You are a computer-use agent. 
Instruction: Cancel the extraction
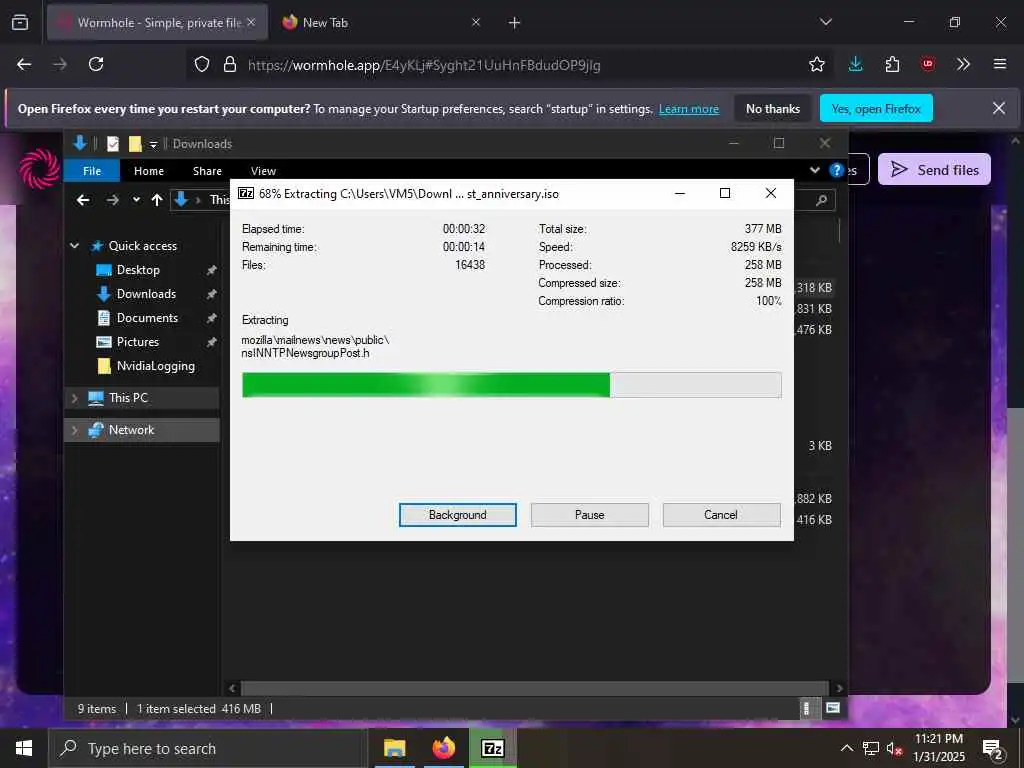(721, 515)
